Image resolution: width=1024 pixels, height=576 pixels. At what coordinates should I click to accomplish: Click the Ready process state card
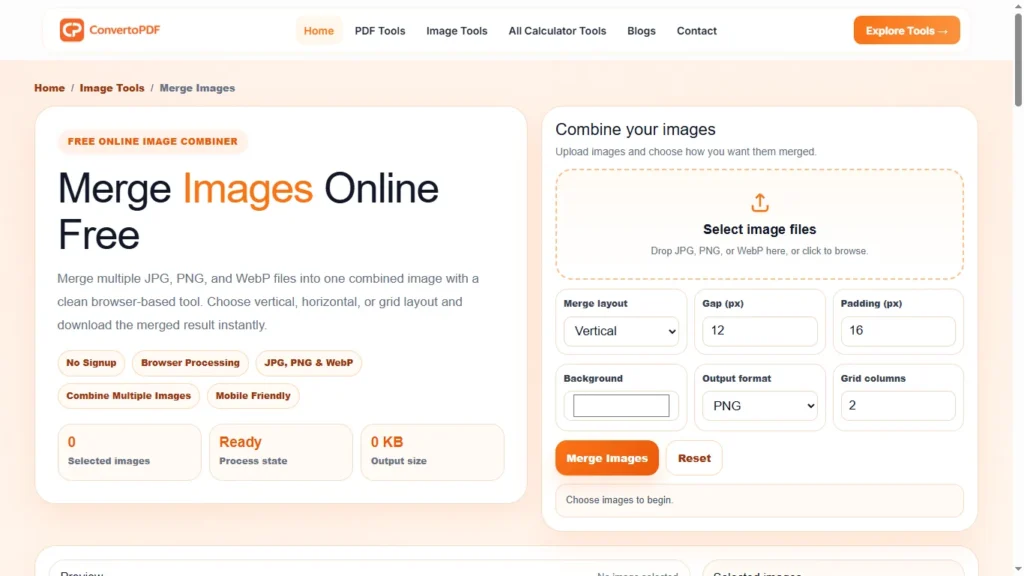click(281, 452)
